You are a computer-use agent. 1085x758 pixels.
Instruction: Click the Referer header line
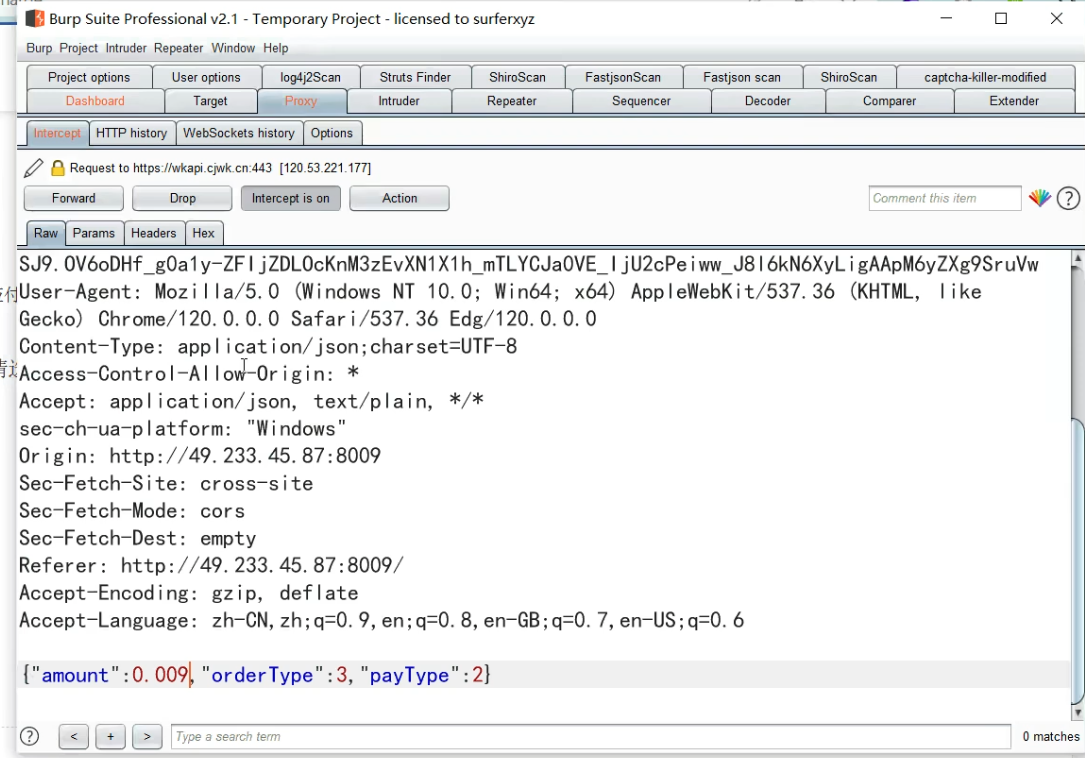211,566
